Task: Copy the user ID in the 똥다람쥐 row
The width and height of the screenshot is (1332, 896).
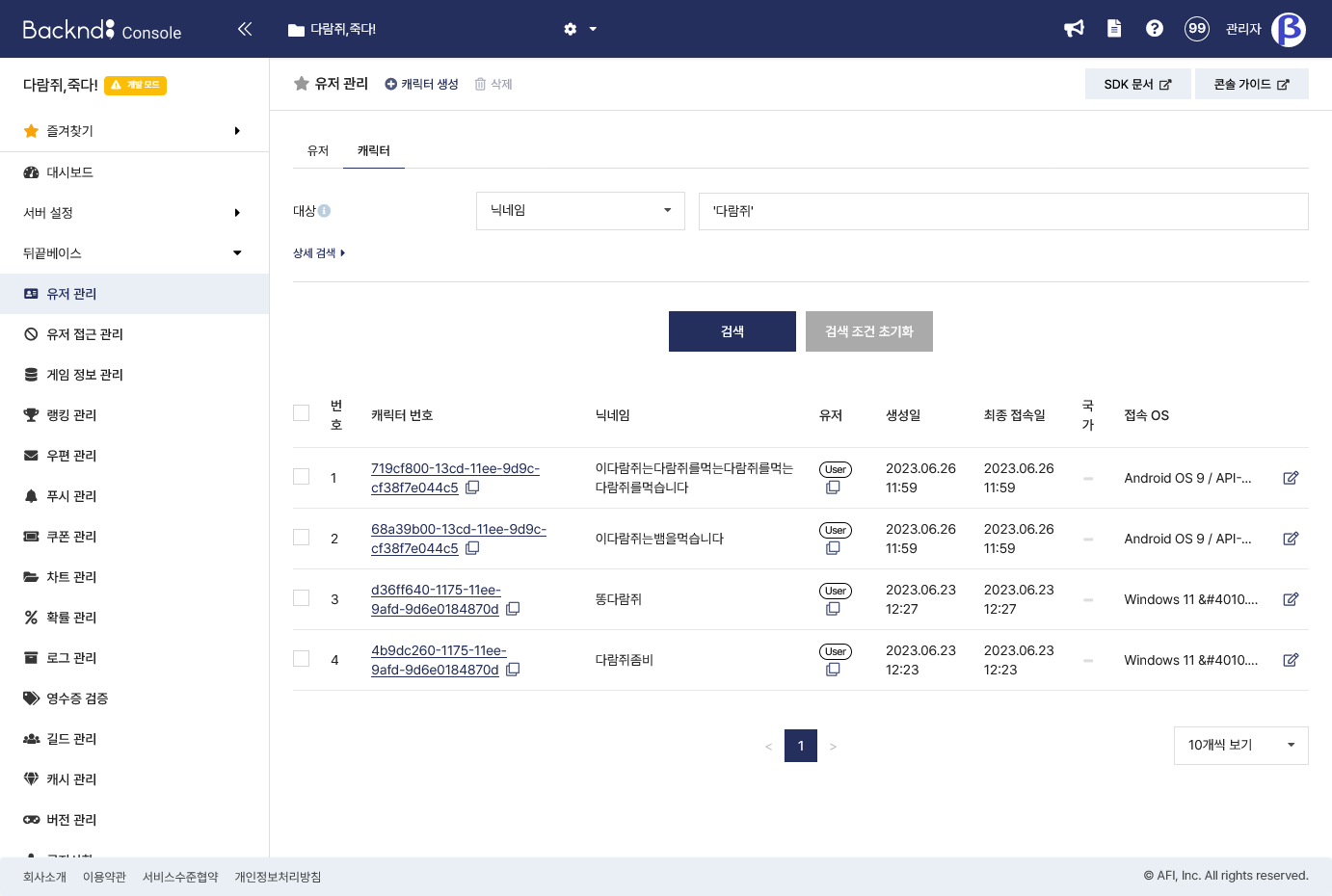Action: click(x=834, y=609)
